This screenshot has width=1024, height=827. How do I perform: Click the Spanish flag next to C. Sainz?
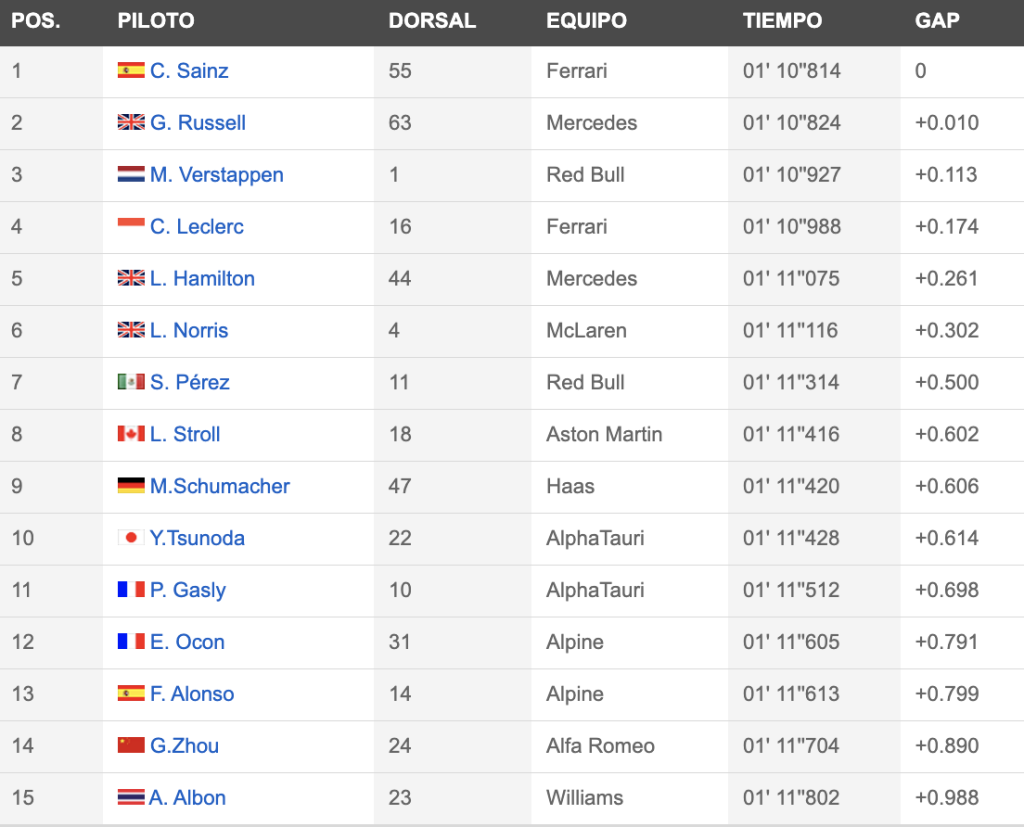pyautogui.click(x=131, y=70)
